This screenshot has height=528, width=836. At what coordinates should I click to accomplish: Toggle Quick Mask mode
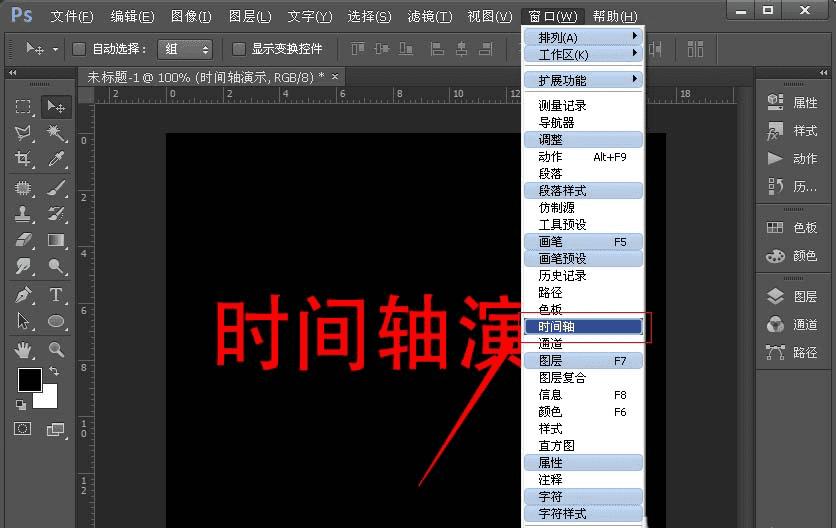point(22,429)
